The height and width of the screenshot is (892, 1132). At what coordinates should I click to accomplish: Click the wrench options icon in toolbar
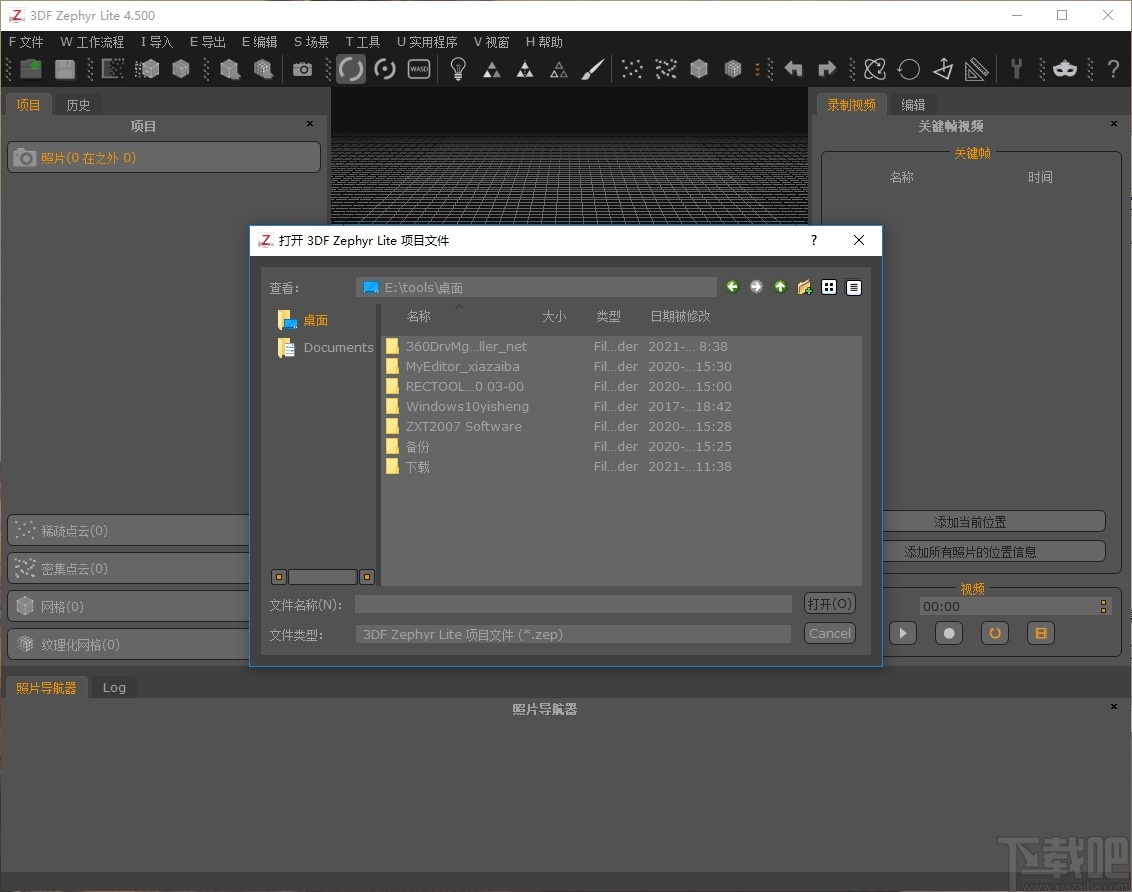(x=1016, y=69)
